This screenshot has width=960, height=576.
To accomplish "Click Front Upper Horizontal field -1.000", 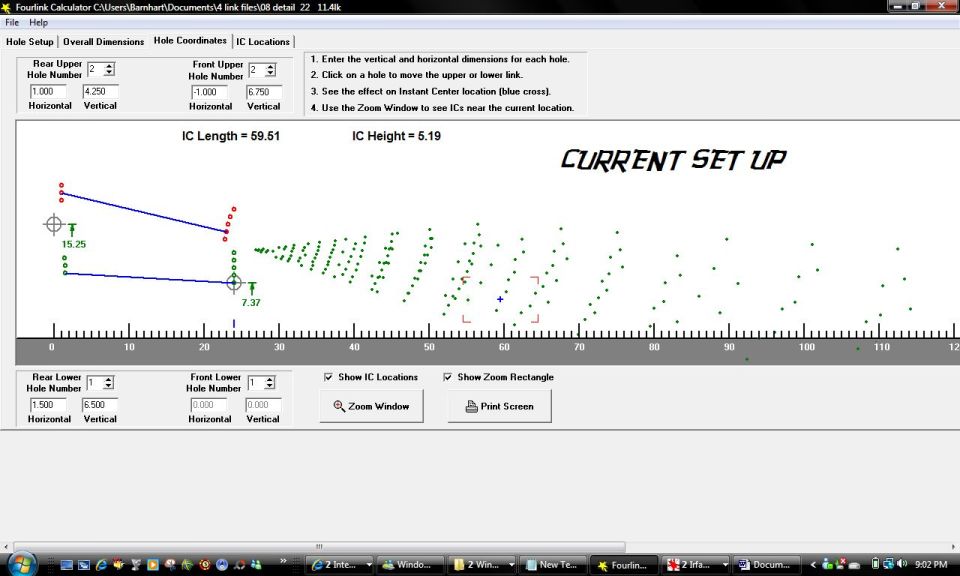I will click(x=209, y=92).
